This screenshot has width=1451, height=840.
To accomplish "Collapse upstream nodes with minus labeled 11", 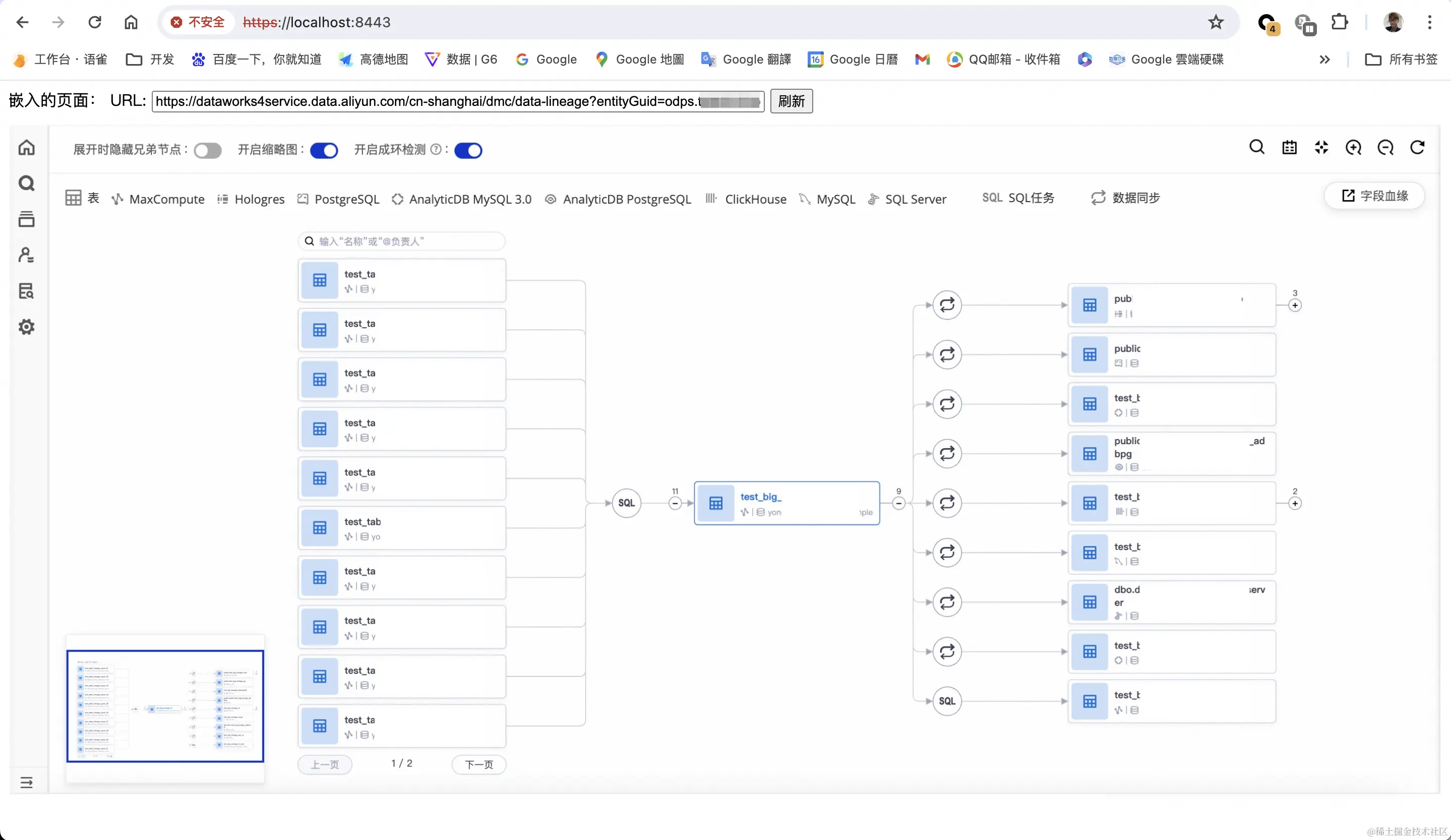I will [675, 504].
